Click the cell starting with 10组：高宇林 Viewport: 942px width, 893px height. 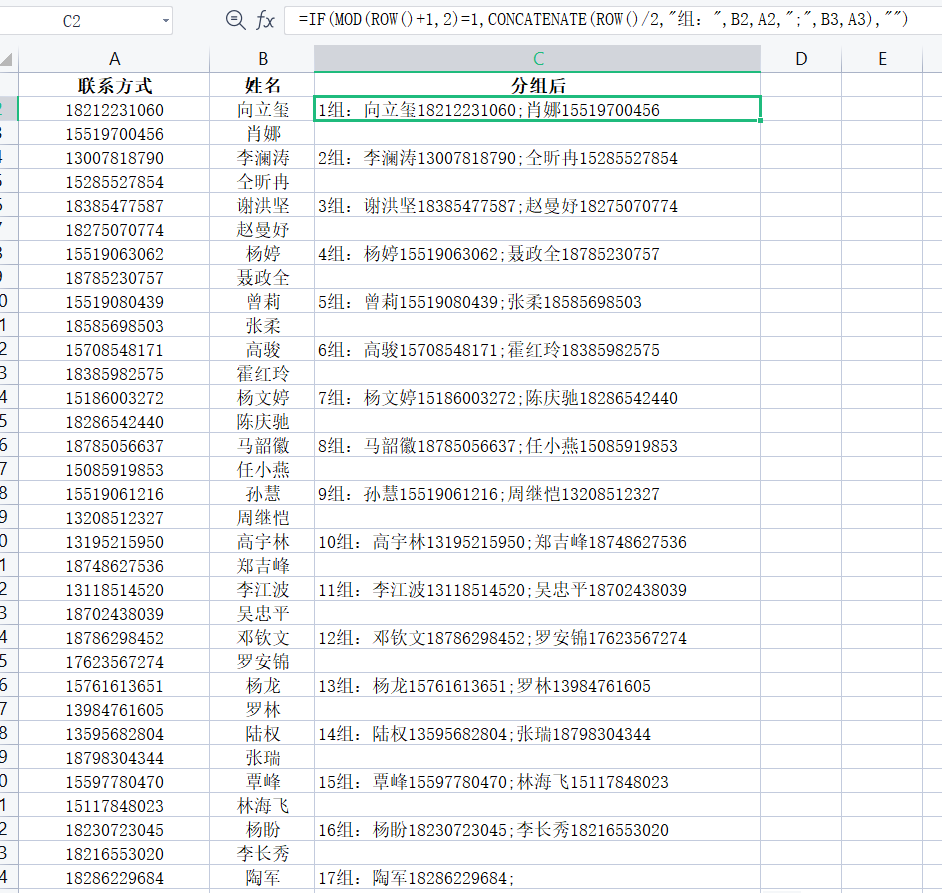click(538, 542)
